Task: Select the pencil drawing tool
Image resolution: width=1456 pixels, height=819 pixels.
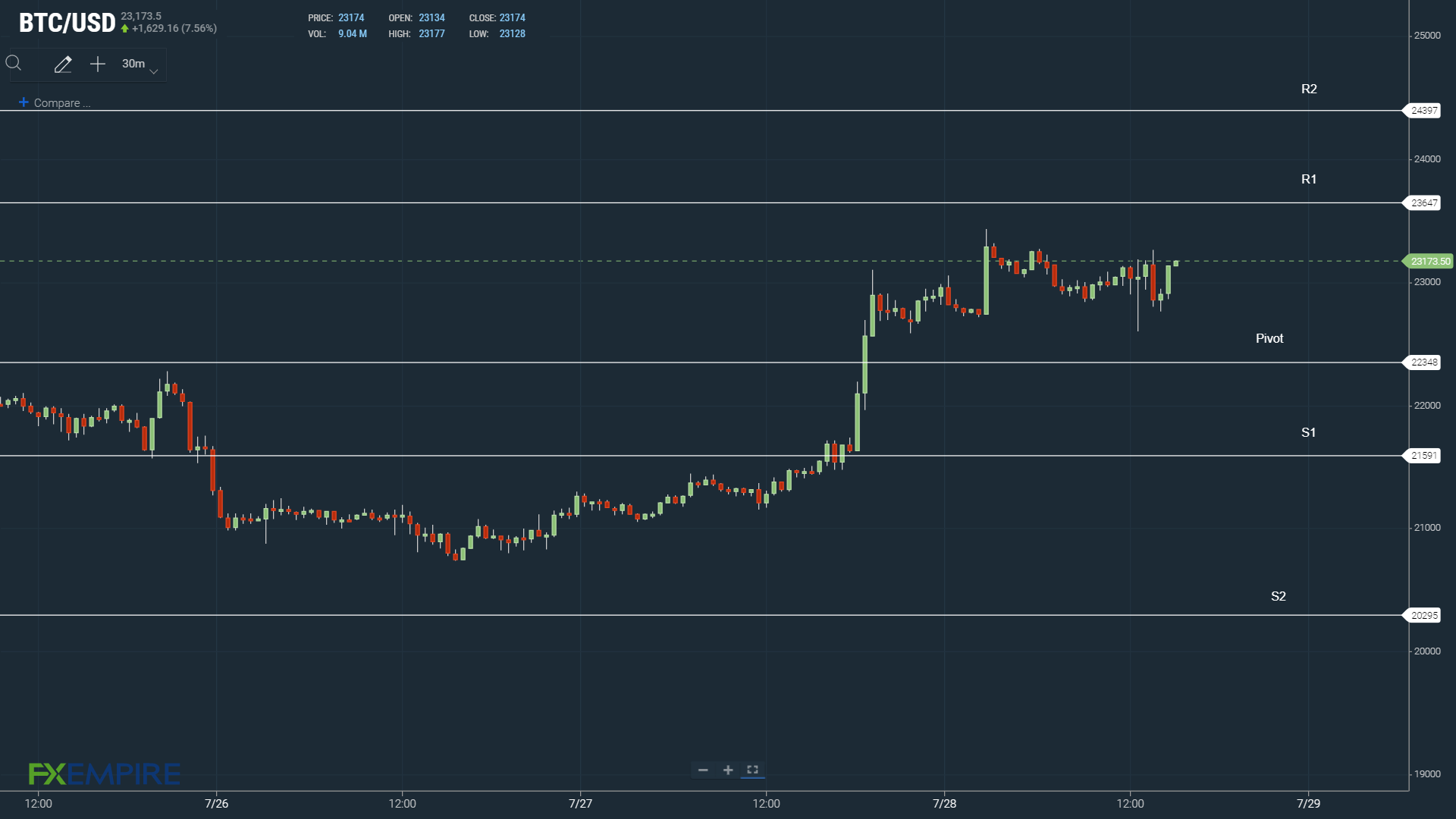Action: pos(63,64)
